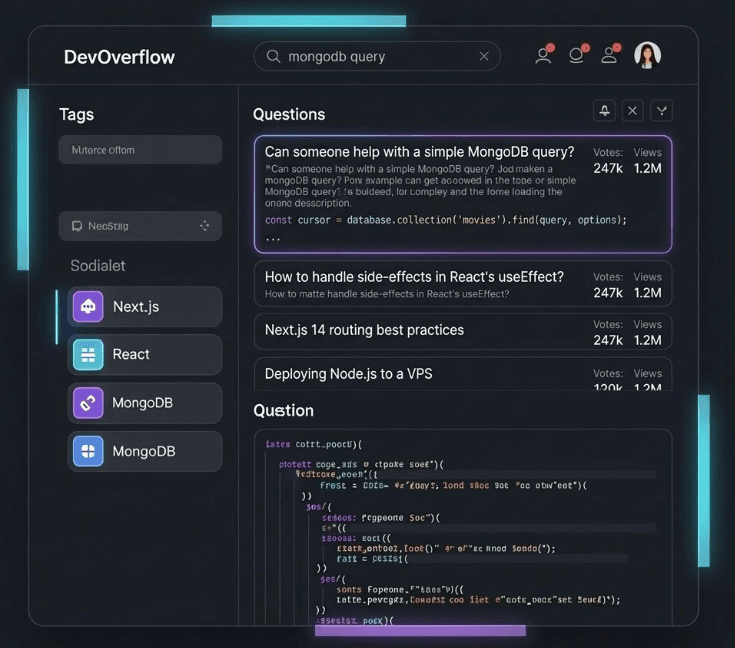
Task: Clear the search with the X icon
Action: [x=485, y=57]
